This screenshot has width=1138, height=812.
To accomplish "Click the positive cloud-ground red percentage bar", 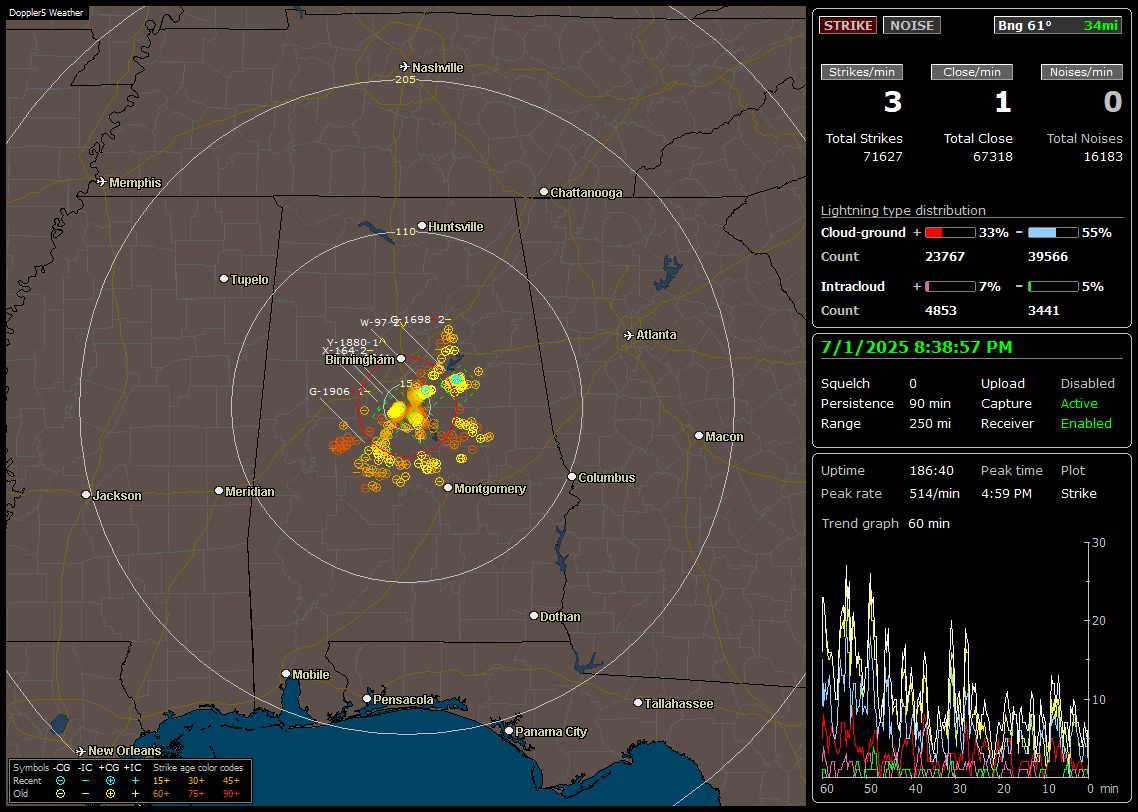I will click(x=950, y=232).
